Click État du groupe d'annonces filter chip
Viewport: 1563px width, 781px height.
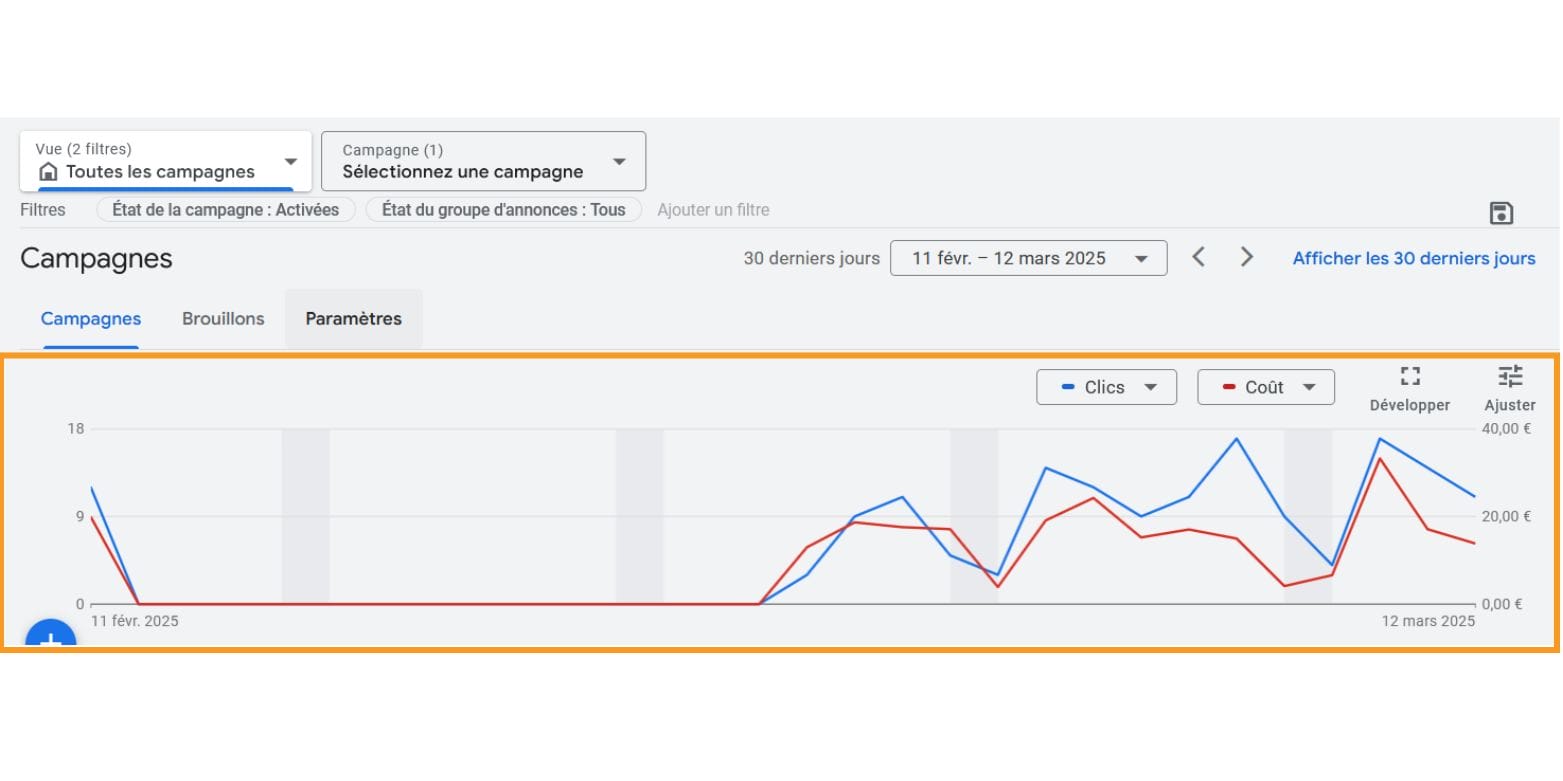click(503, 210)
